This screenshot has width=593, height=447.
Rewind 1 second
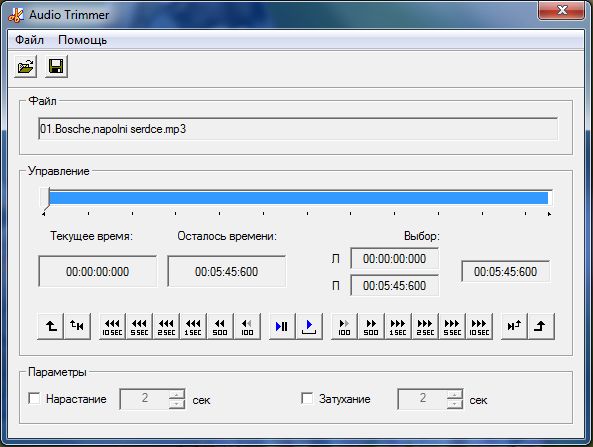[193, 326]
